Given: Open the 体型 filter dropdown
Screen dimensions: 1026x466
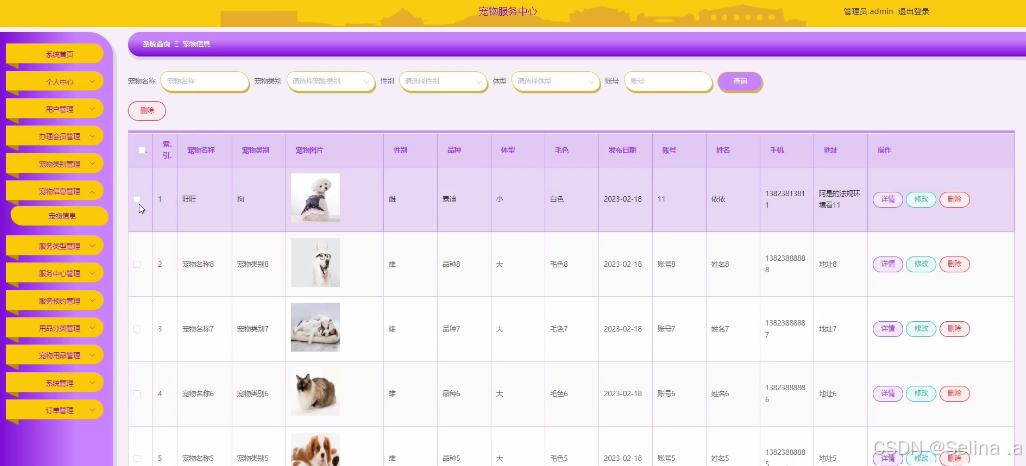Looking at the screenshot, I should pyautogui.click(x=556, y=81).
